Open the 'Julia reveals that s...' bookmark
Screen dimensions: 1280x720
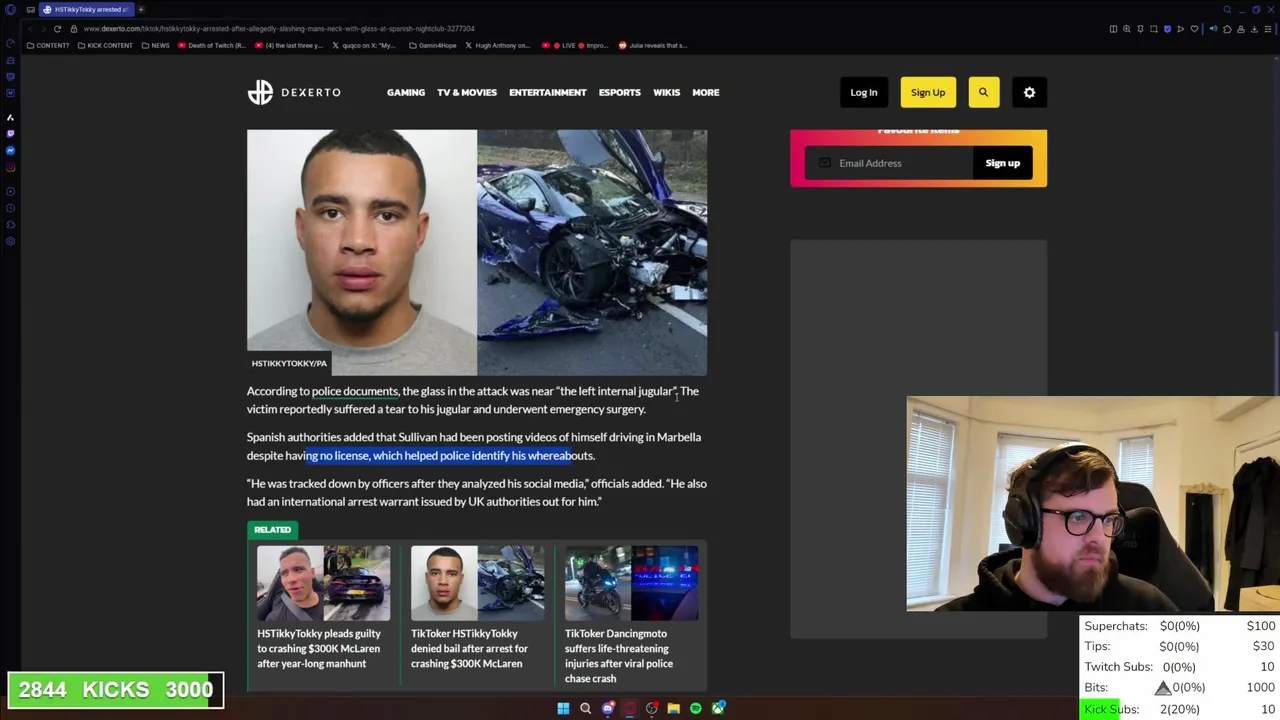(x=653, y=45)
